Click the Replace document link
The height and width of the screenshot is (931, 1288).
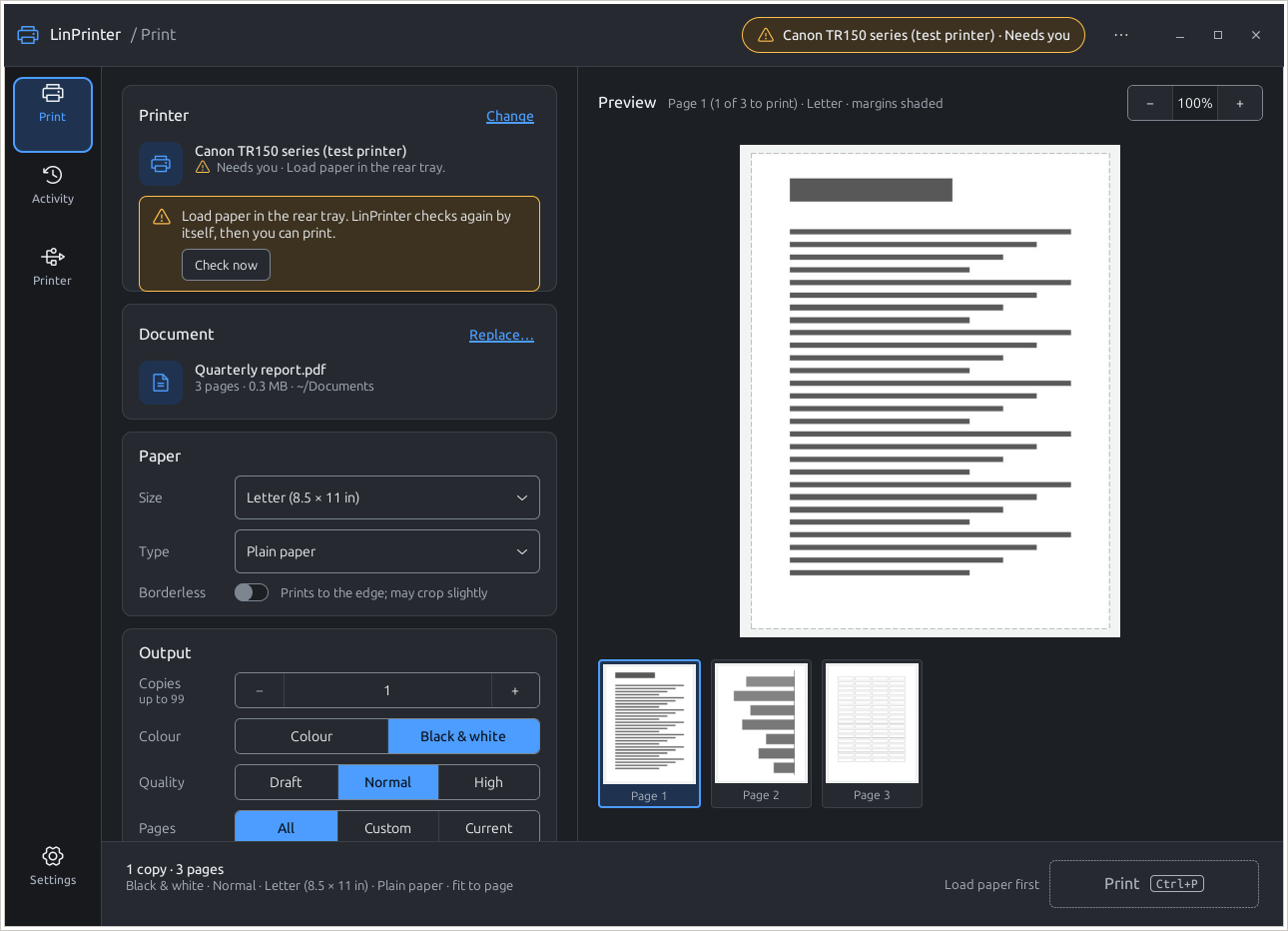(x=501, y=335)
